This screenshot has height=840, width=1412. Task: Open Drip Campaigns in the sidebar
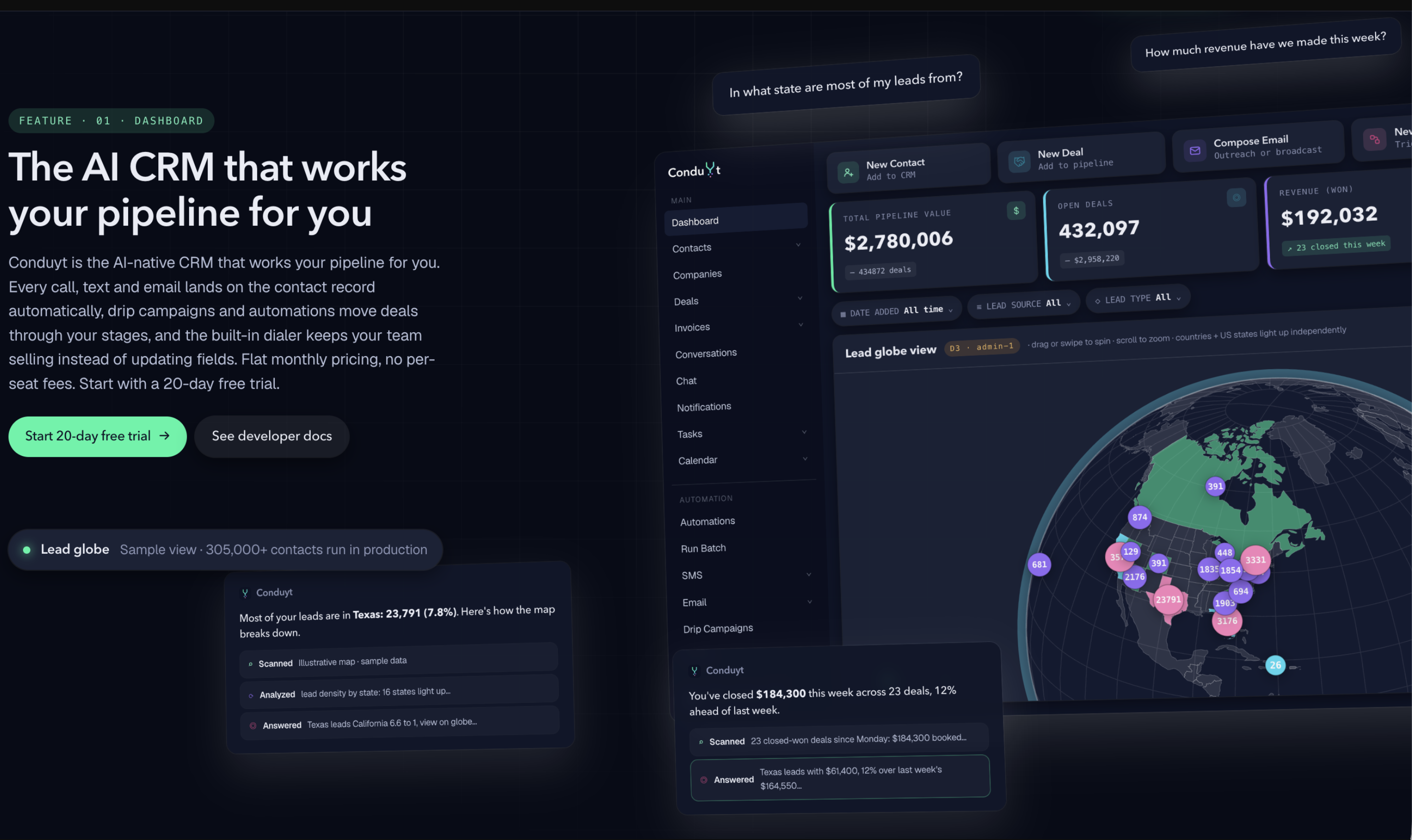(x=718, y=629)
